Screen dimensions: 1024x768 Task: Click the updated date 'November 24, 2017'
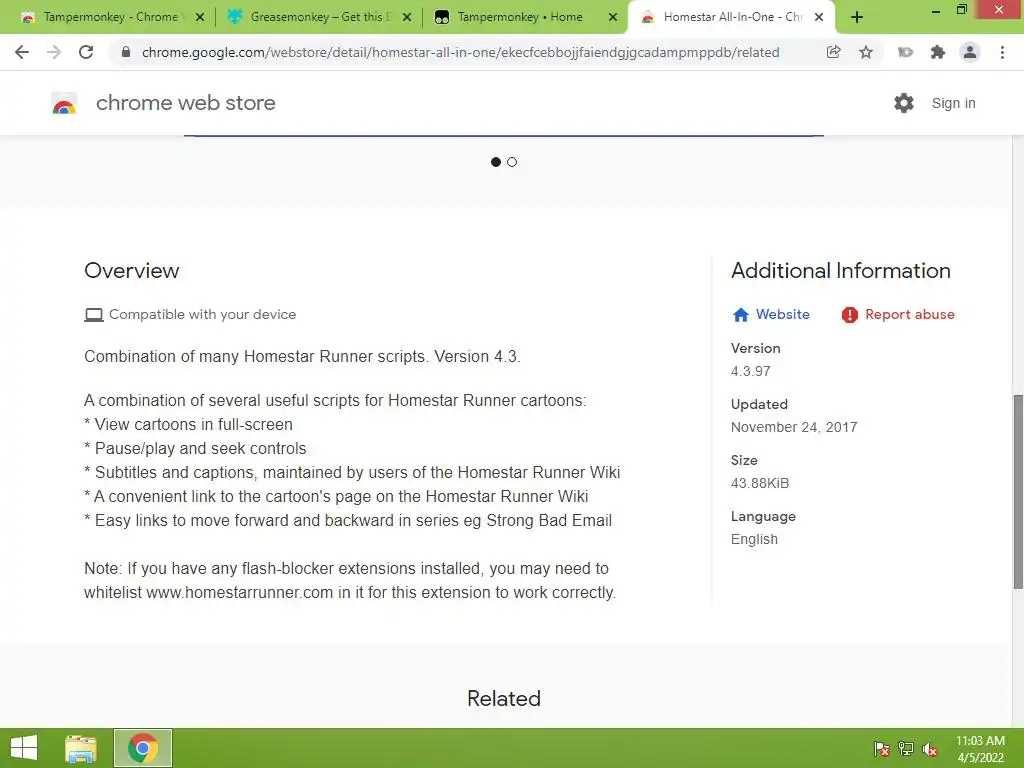[793, 427]
